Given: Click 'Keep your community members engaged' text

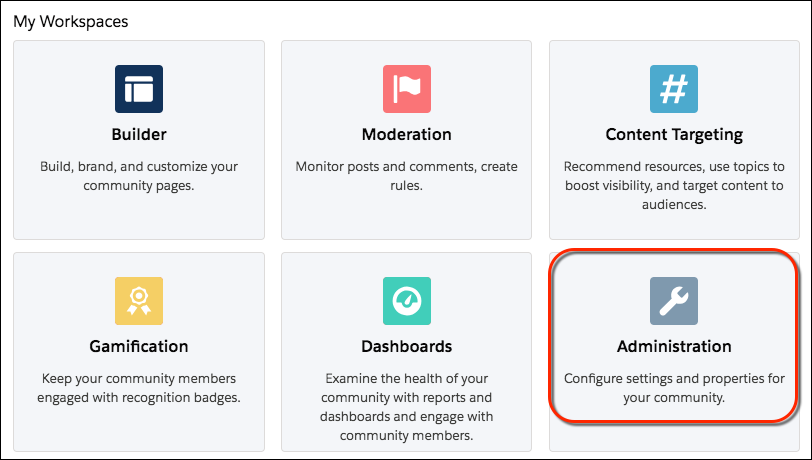Looking at the screenshot, I should (139, 388).
